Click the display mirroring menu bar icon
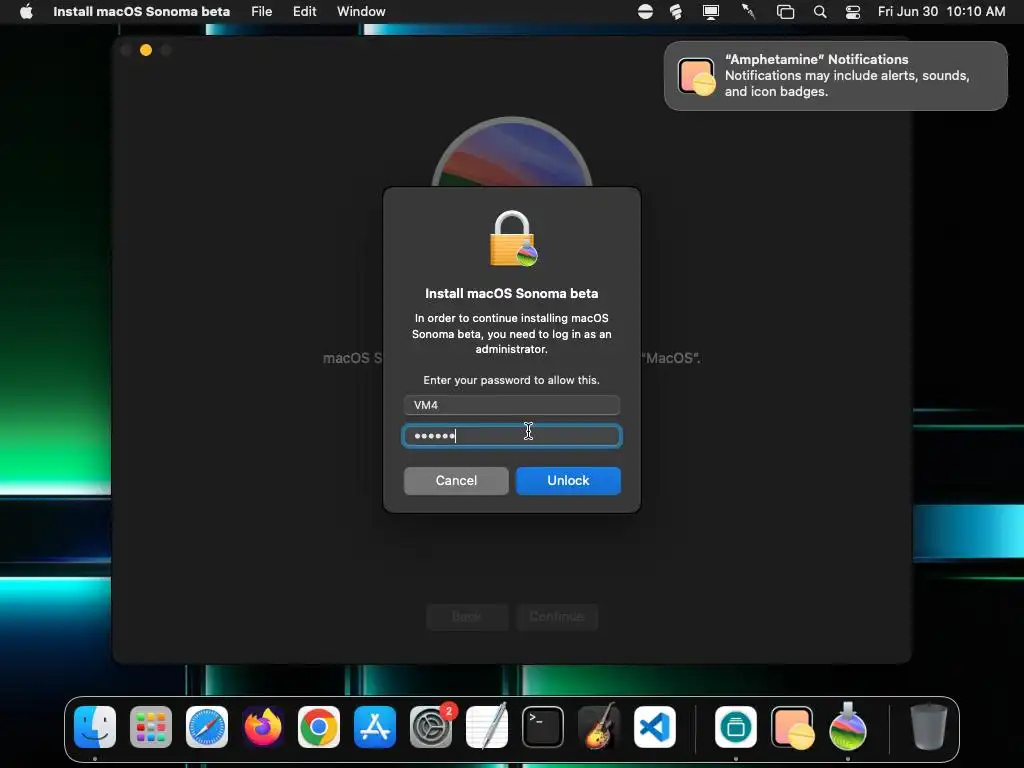 coord(711,12)
